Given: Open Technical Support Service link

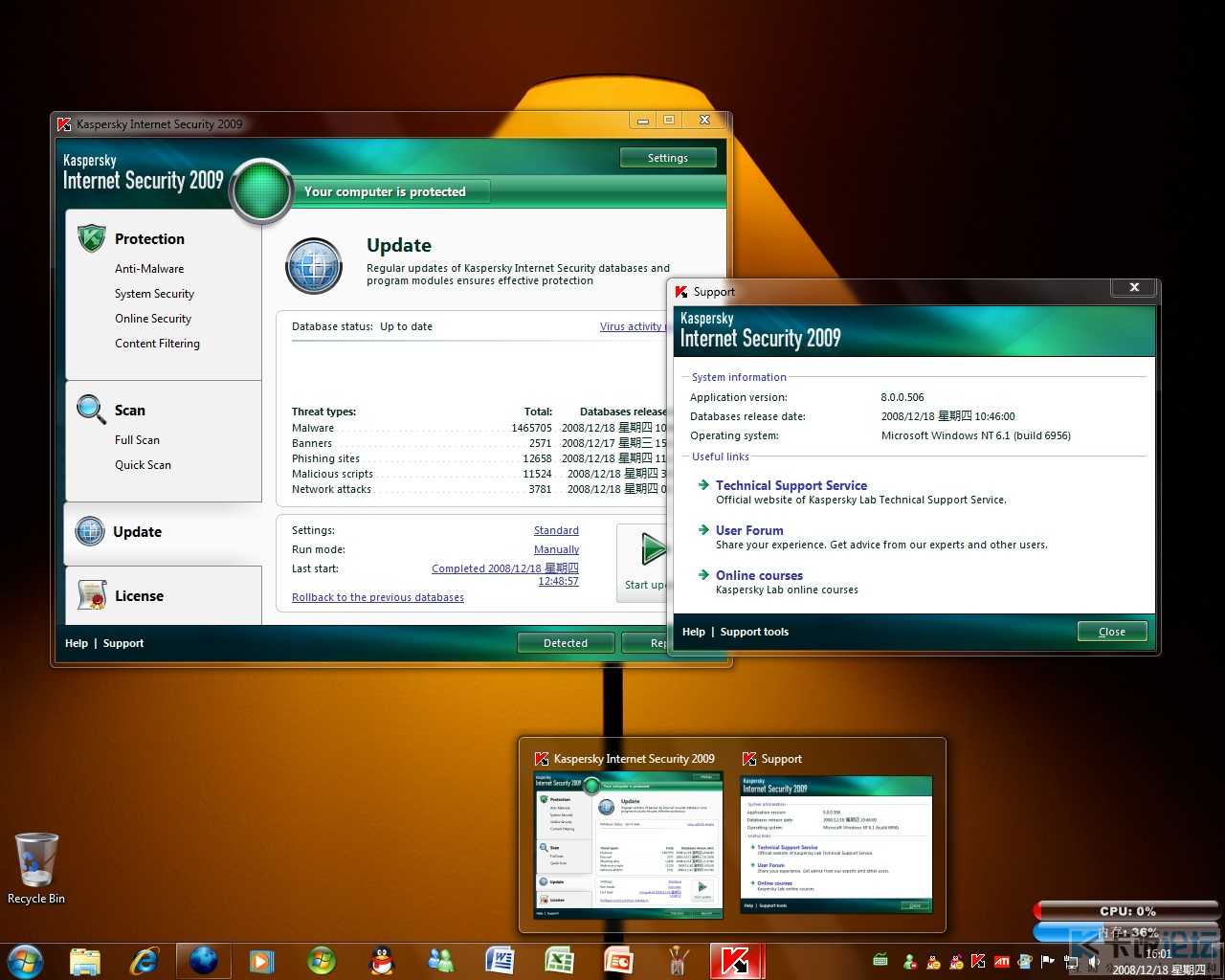Looking at the screenshot, I should 791,485.
